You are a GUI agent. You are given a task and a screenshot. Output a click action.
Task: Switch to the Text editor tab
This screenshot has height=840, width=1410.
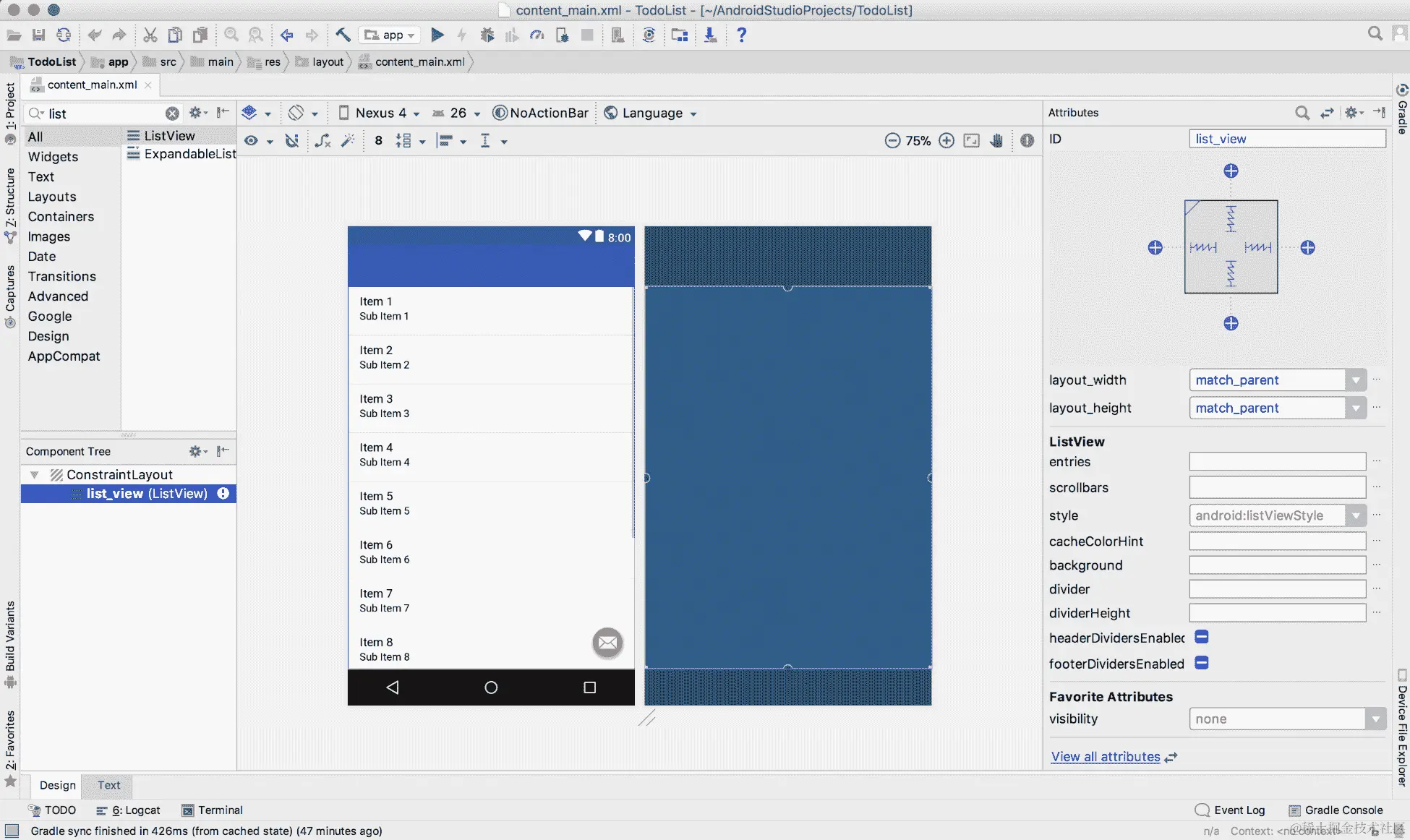[109, 785]
